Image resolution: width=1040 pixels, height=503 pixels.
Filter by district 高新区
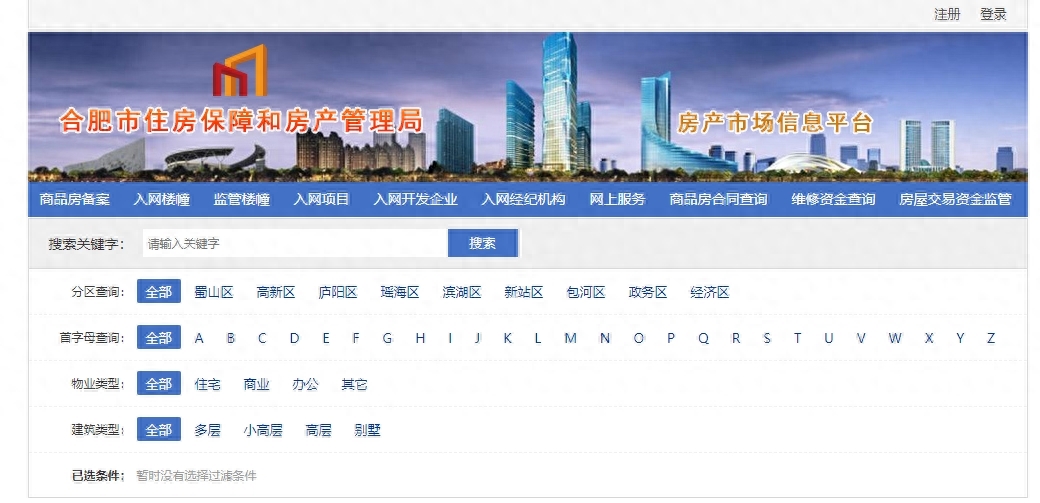pos(276,292)
